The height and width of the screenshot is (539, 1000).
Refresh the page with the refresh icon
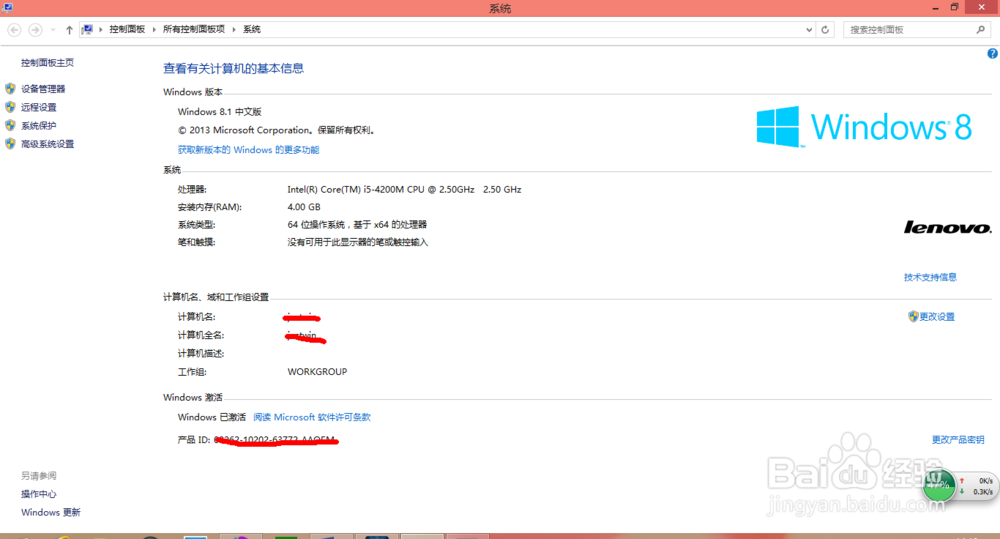[825, 29]
